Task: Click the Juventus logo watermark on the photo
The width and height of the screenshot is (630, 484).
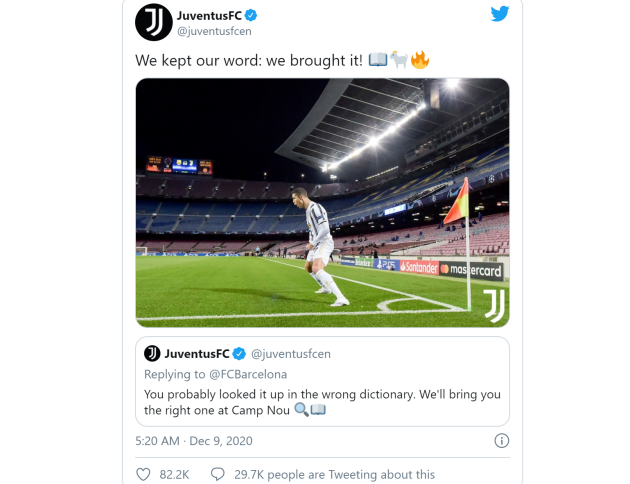Action: click(494, 305)
